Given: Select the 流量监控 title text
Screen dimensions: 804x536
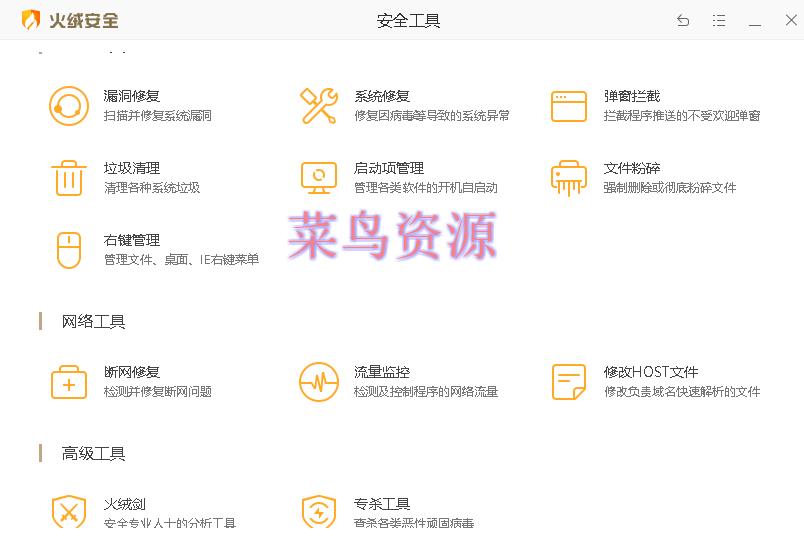Looking at the screenshot, I should [382, 372].
